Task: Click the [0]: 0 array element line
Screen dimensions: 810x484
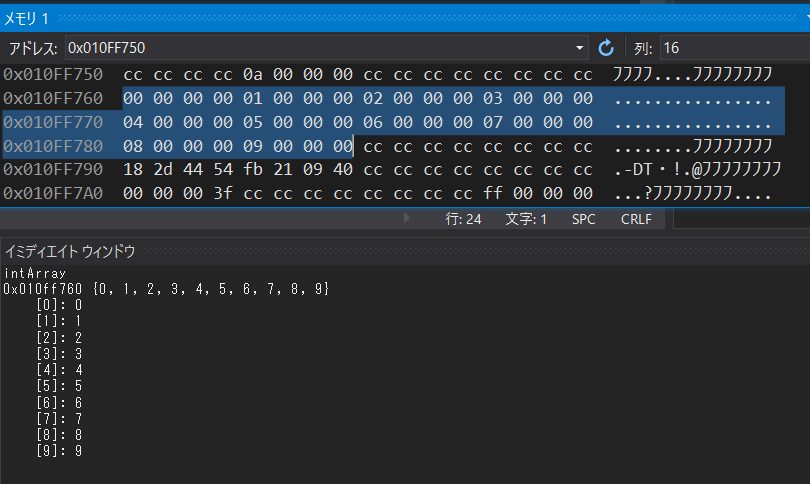Action: coord(59,305)
